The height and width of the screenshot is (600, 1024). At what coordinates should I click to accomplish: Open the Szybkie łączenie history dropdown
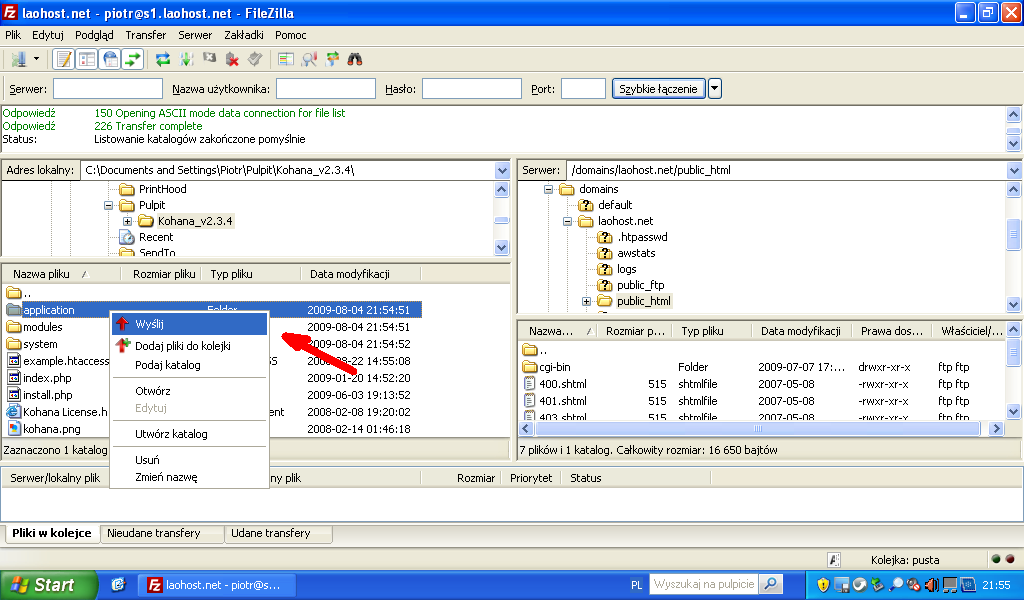point(715,89)
